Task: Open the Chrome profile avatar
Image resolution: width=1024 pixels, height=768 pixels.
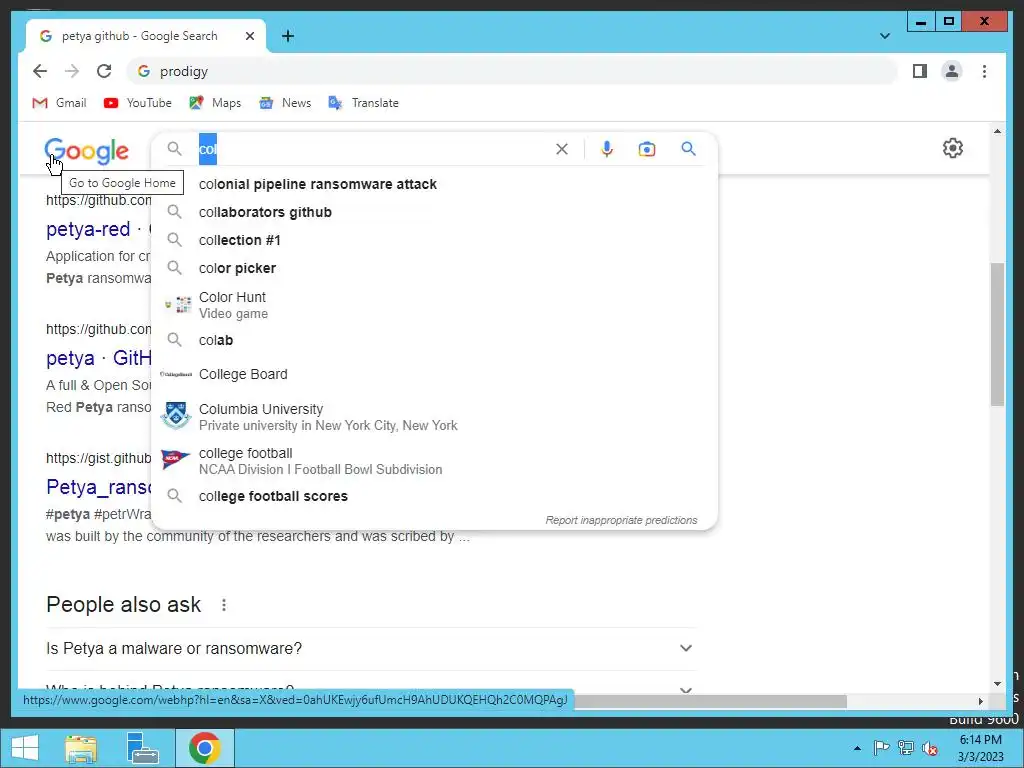Action: point(952,71)
